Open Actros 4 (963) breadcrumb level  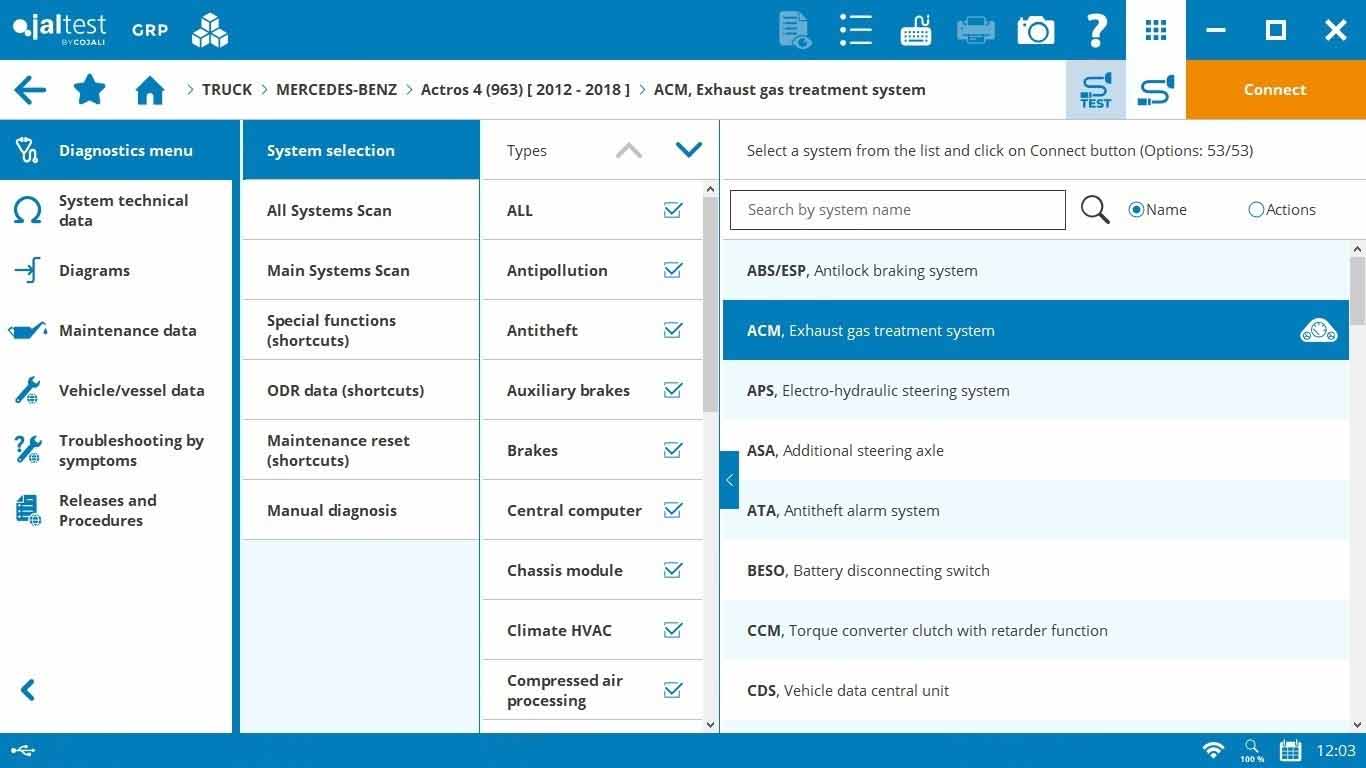(525, 90)
